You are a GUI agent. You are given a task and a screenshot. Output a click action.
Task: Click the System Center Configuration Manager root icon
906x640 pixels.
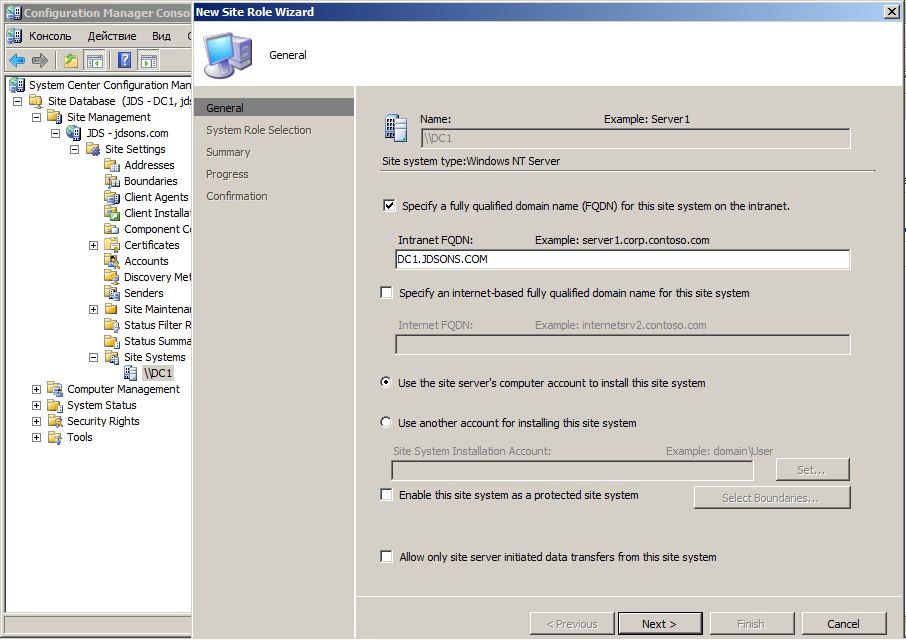click(17, 85)
